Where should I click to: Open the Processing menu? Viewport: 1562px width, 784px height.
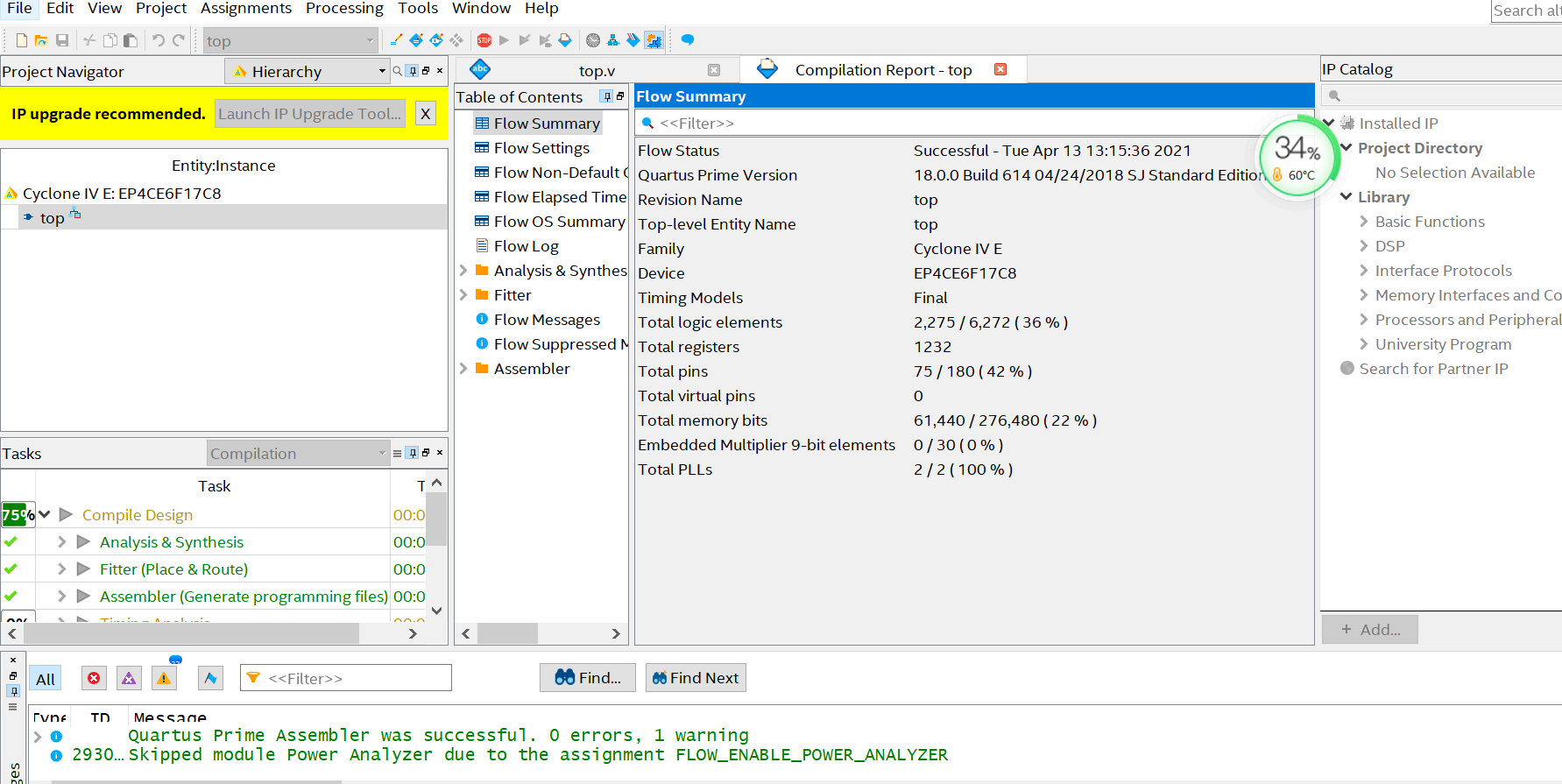coord(344,9)
